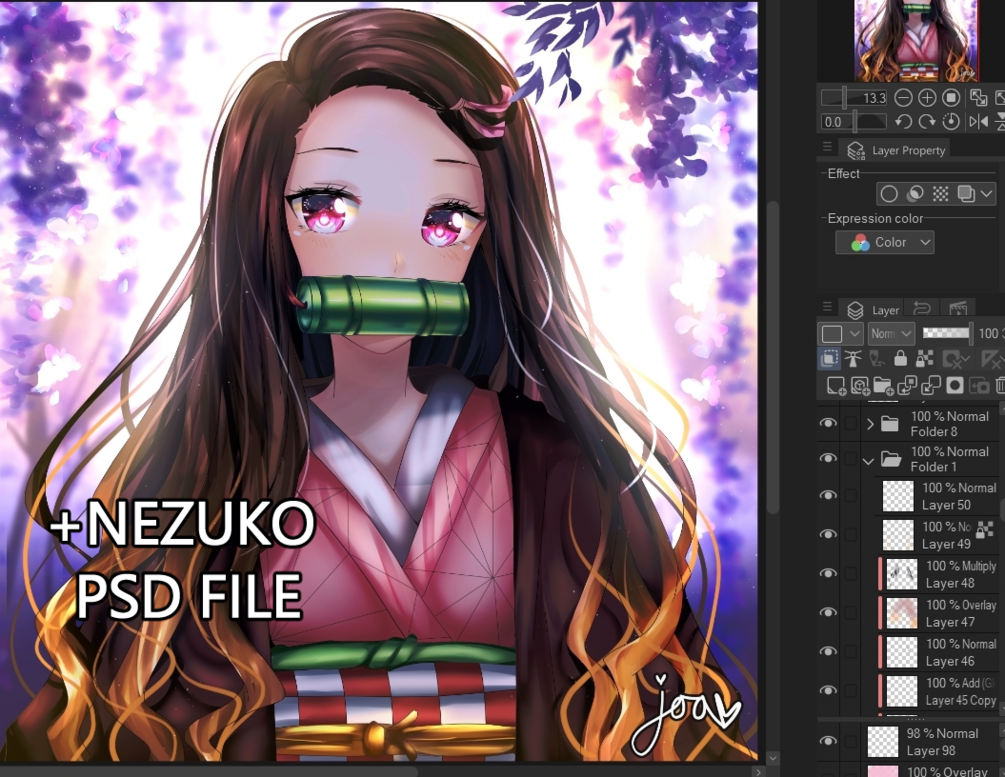Create a new vector layer

click(860, 386)
